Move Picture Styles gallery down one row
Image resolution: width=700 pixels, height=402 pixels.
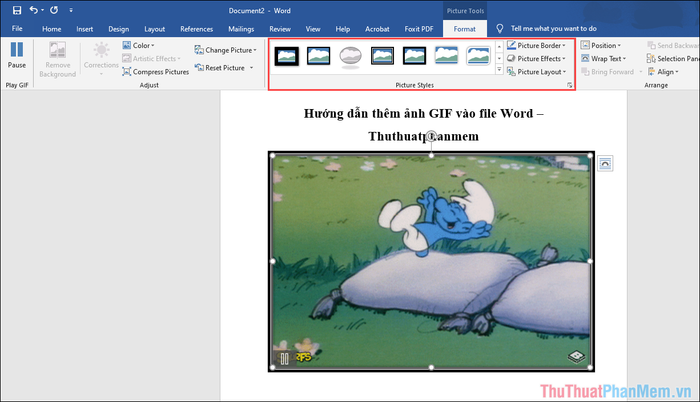pyautogui.click(x=499, y=58)
